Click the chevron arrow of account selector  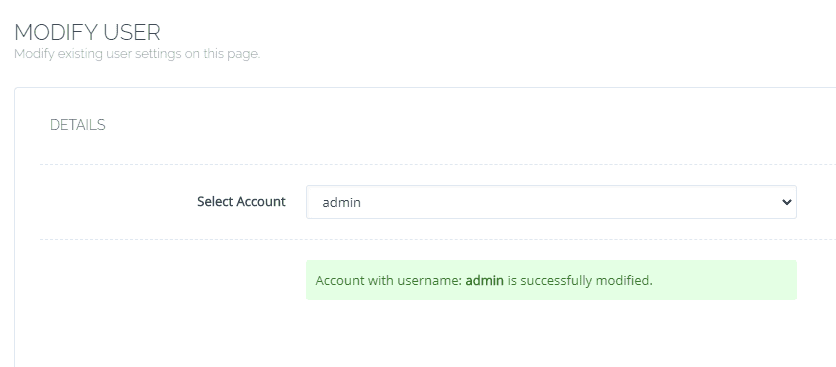coord(786,202)
